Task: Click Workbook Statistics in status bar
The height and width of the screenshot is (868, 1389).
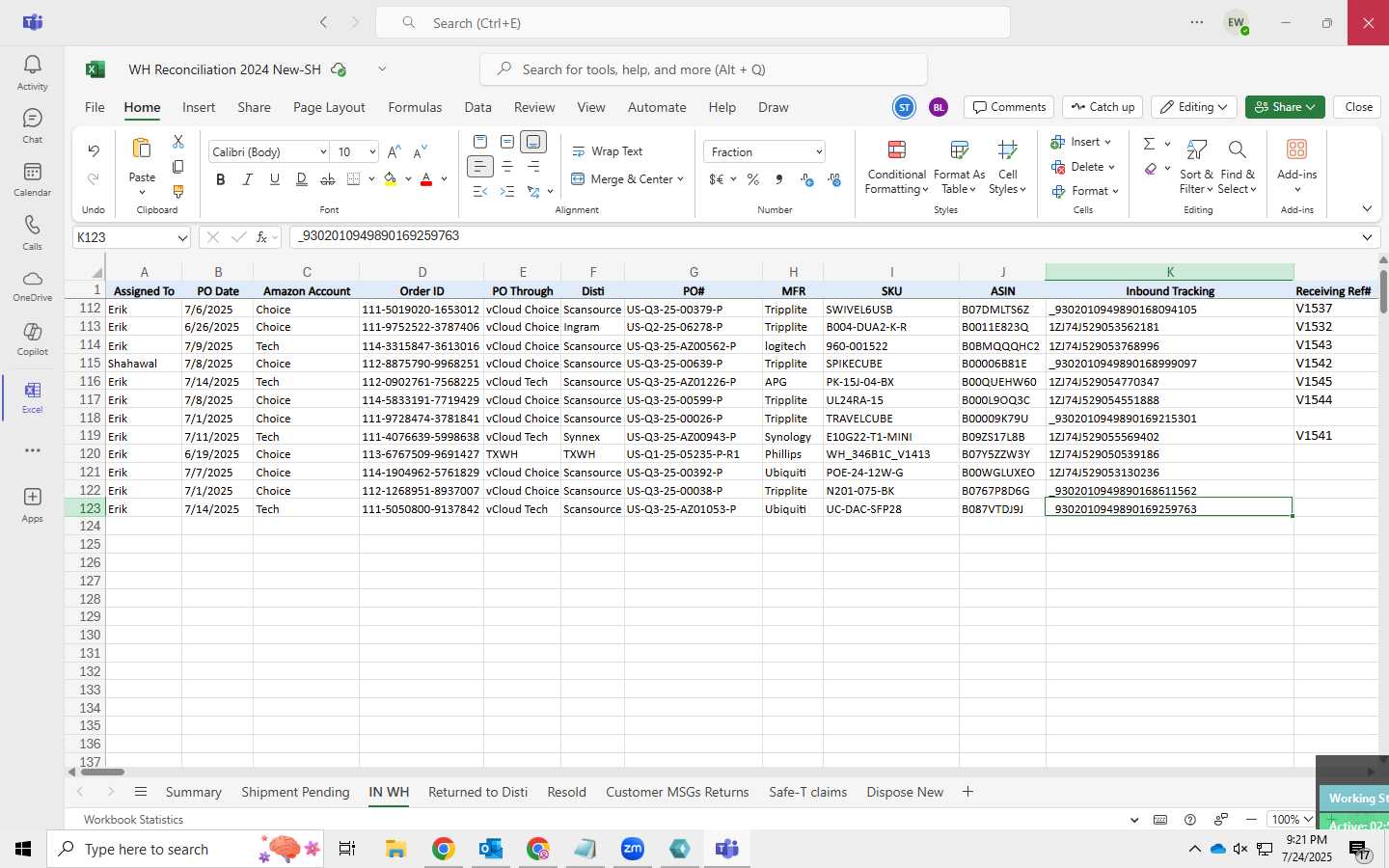Action: (133, 820)
